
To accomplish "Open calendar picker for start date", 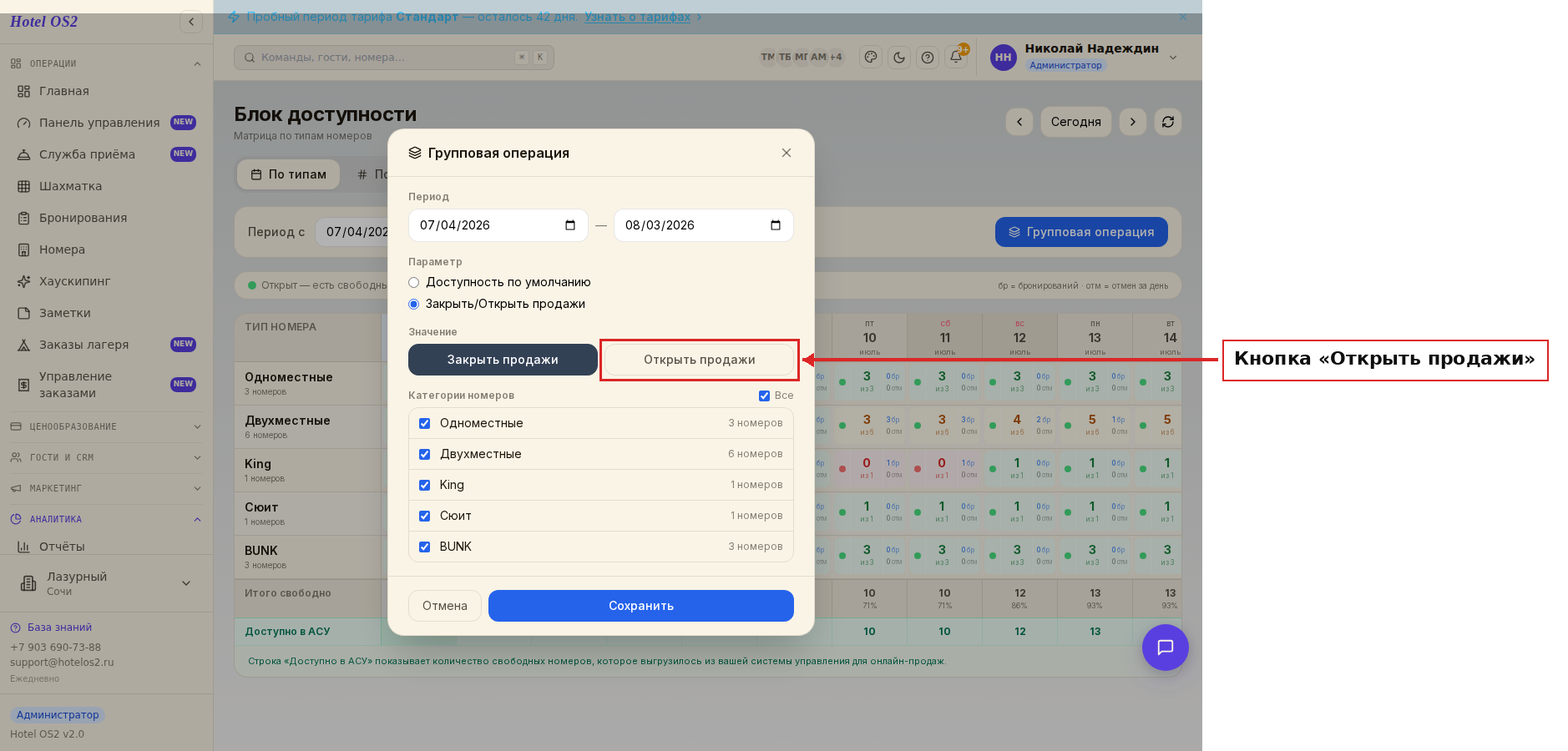I will pyautogui.click(x=570, y=225).
